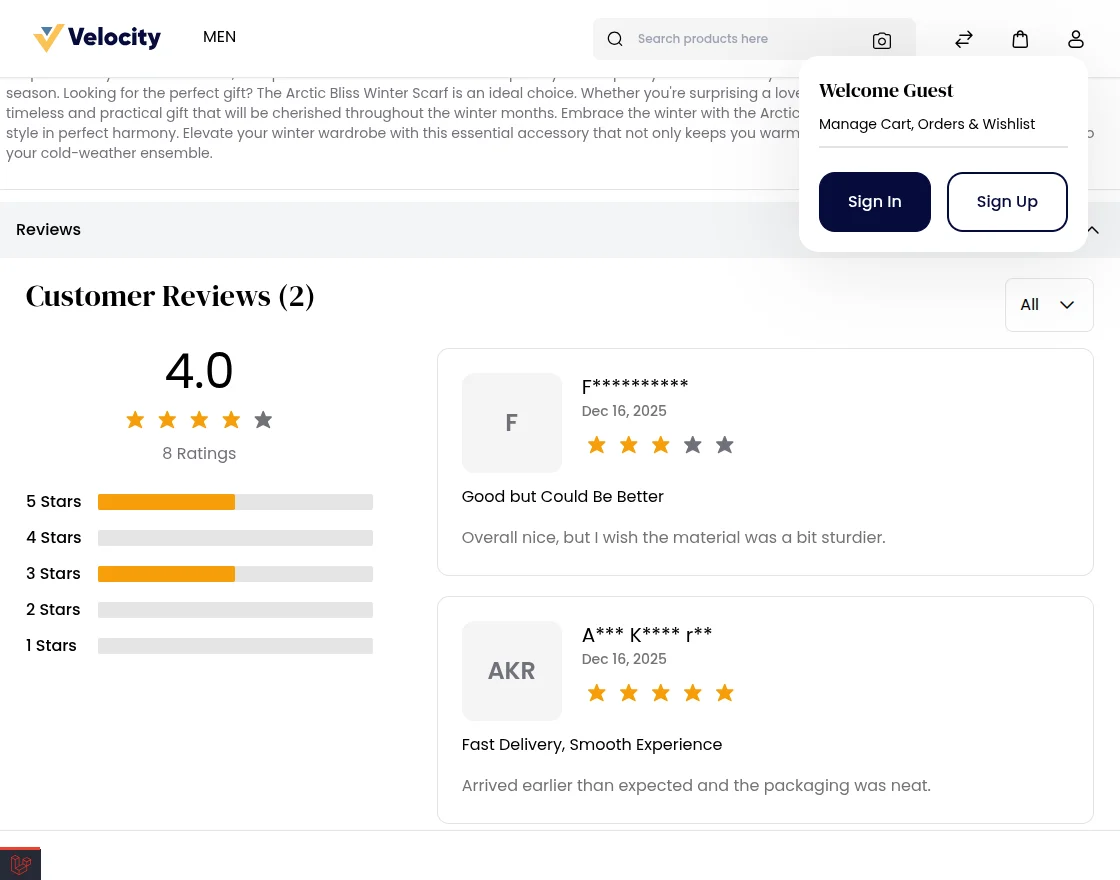Click the Sign Up button

1007,201
